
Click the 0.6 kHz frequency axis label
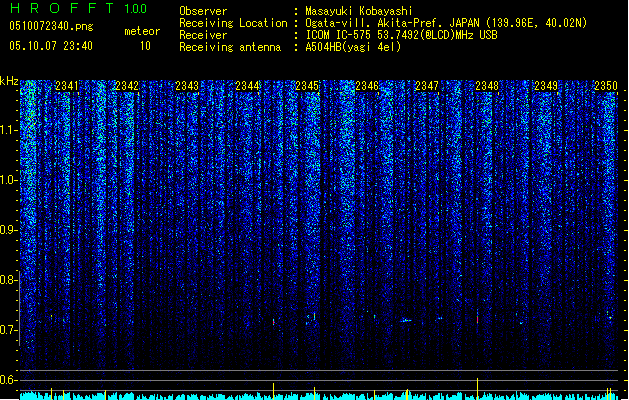tap(9, 380)
